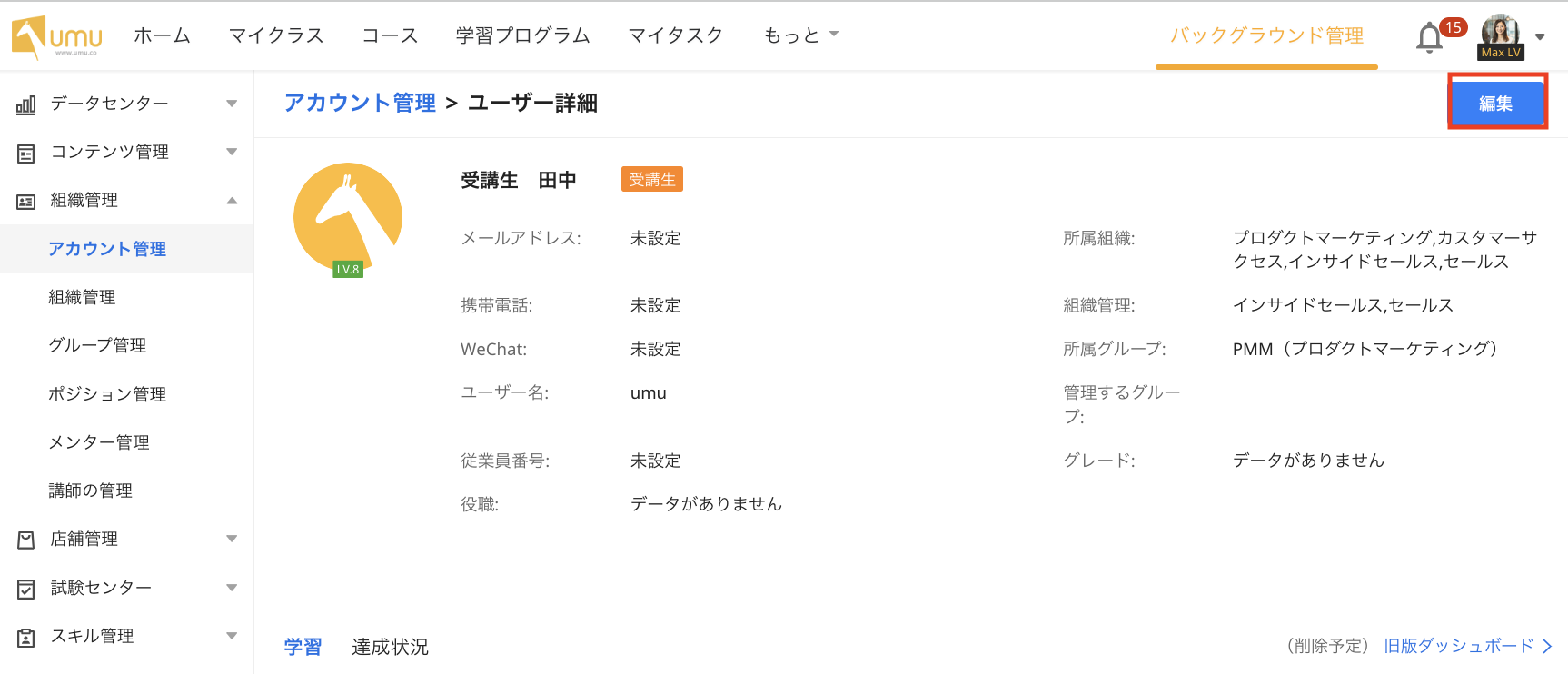Image resolution: width=1568 pixels, height=674 pixels.
Task: Open the profile dropdown arrow
Action: [1540, 37]
